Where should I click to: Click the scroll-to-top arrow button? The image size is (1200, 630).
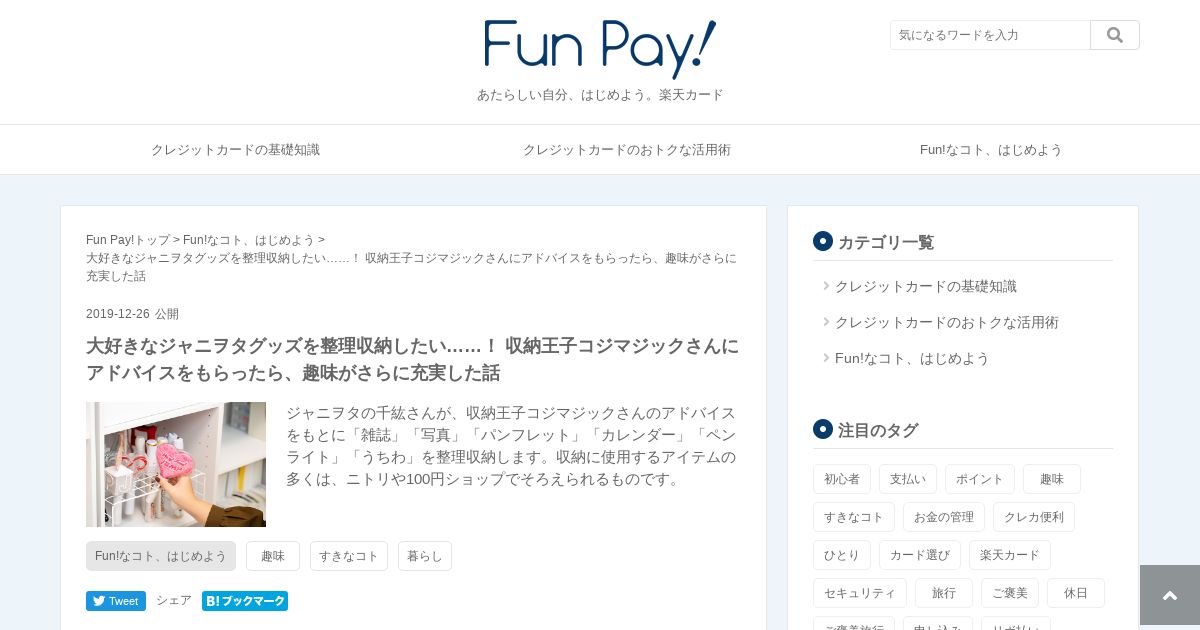tap(1170, 595)
